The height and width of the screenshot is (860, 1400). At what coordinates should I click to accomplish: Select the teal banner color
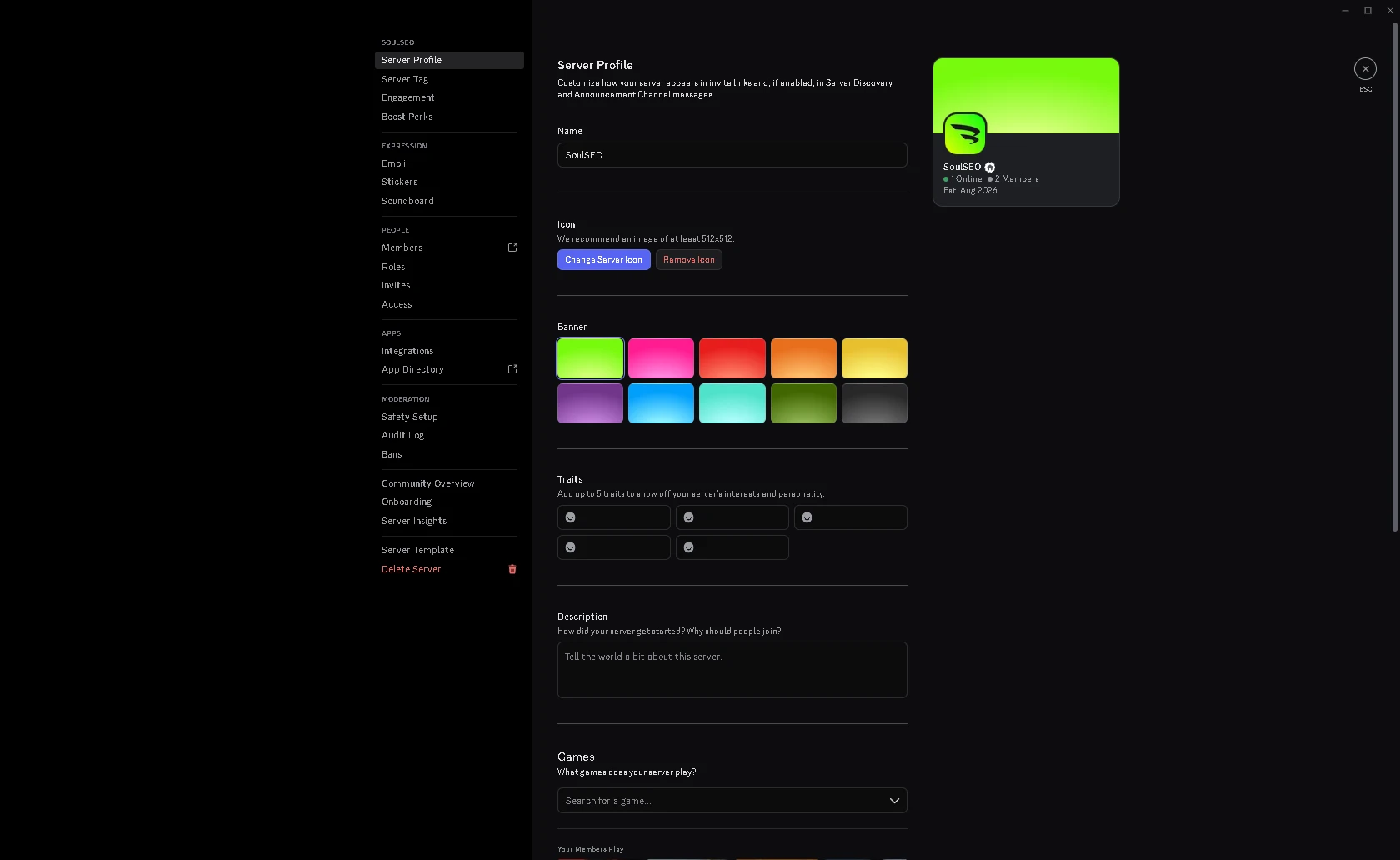pos(732,403)
